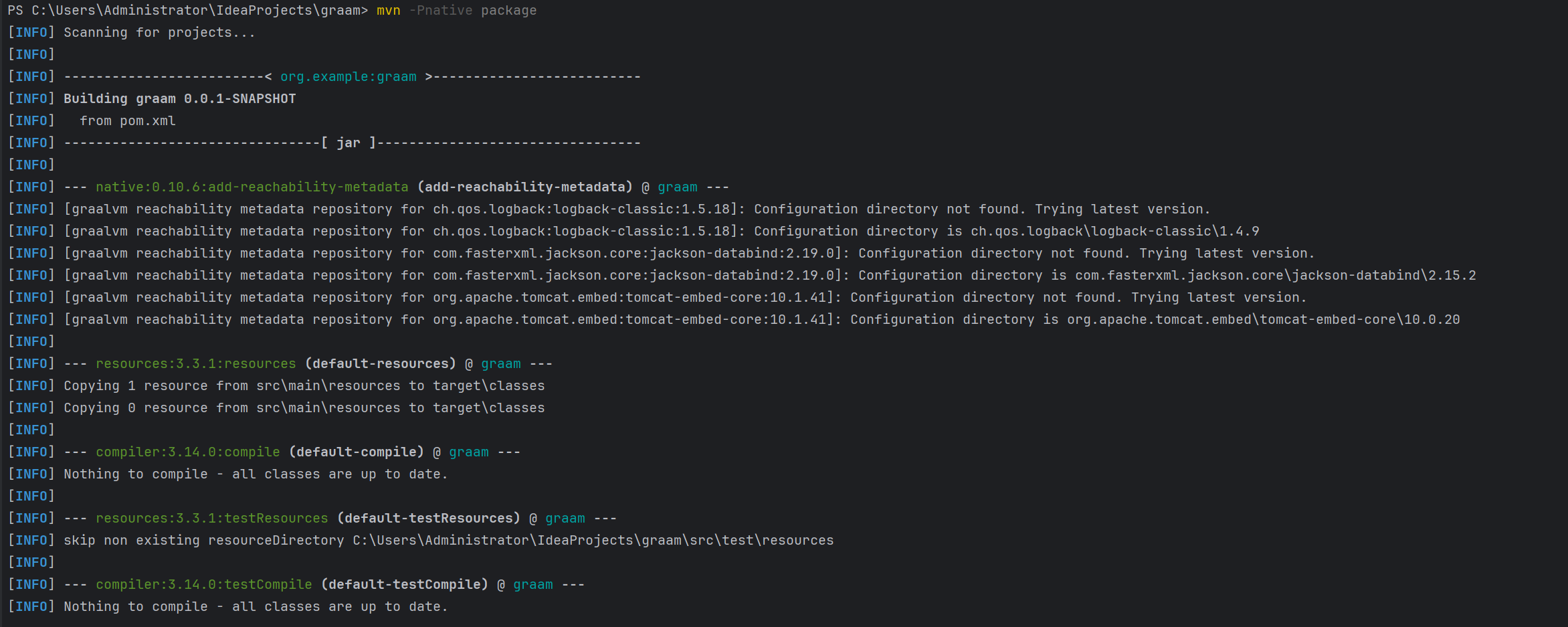
Task: Click the org.example:graam project identifier
Action: coord(348,77)
